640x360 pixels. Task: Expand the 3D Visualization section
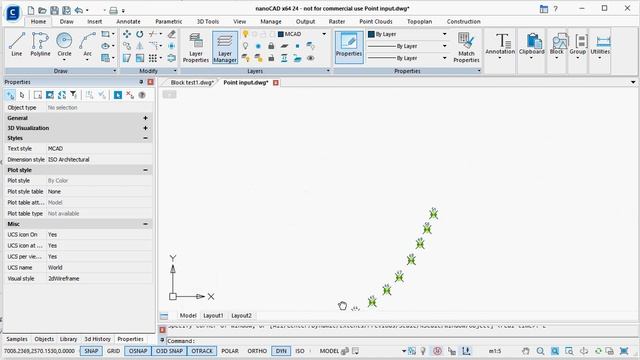tap(145, 128)
